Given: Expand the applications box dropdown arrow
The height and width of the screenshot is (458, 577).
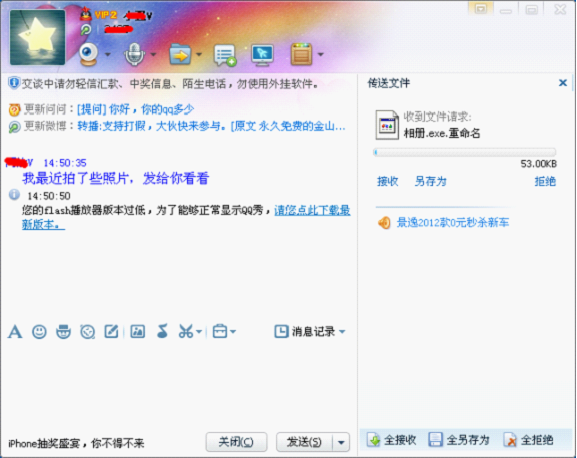Looking at the screenshot, I should (x=321, y=54).
